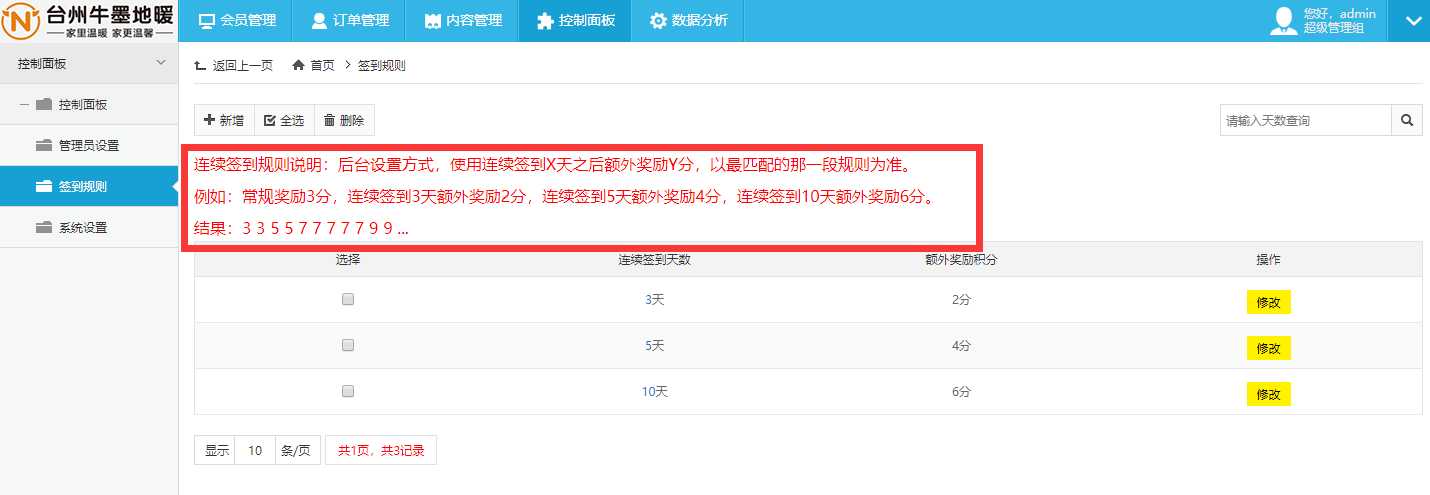The height and width of the screenshot is (495, 1430).
Task: Click the 选择 column header
Action: pyautogui.click(x=348, y=260)
